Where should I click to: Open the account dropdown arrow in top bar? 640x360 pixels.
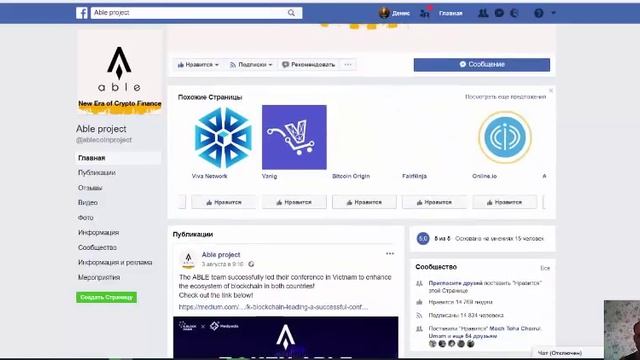(553, 13)
